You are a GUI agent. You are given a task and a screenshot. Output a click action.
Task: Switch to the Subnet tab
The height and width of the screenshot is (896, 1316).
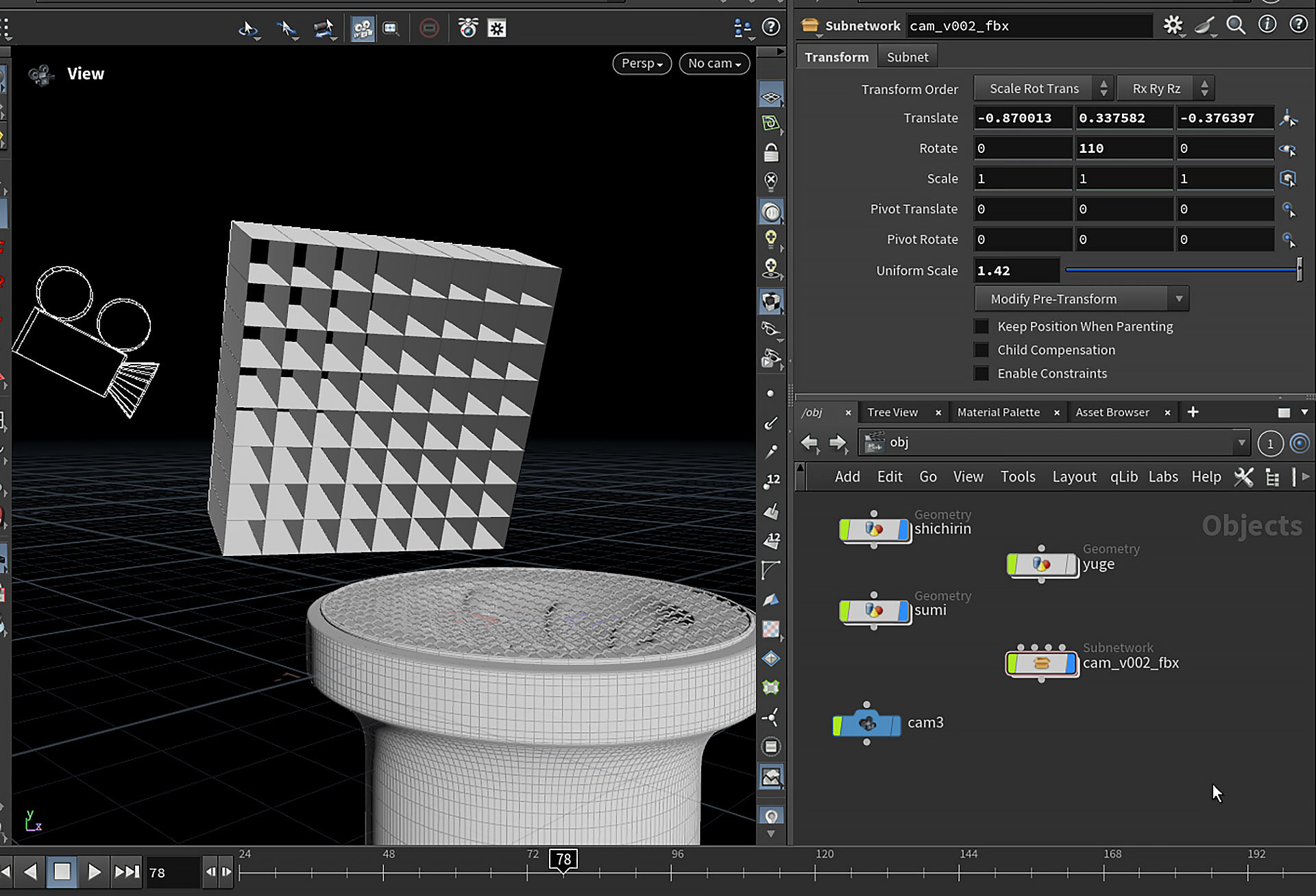[907, 57]
